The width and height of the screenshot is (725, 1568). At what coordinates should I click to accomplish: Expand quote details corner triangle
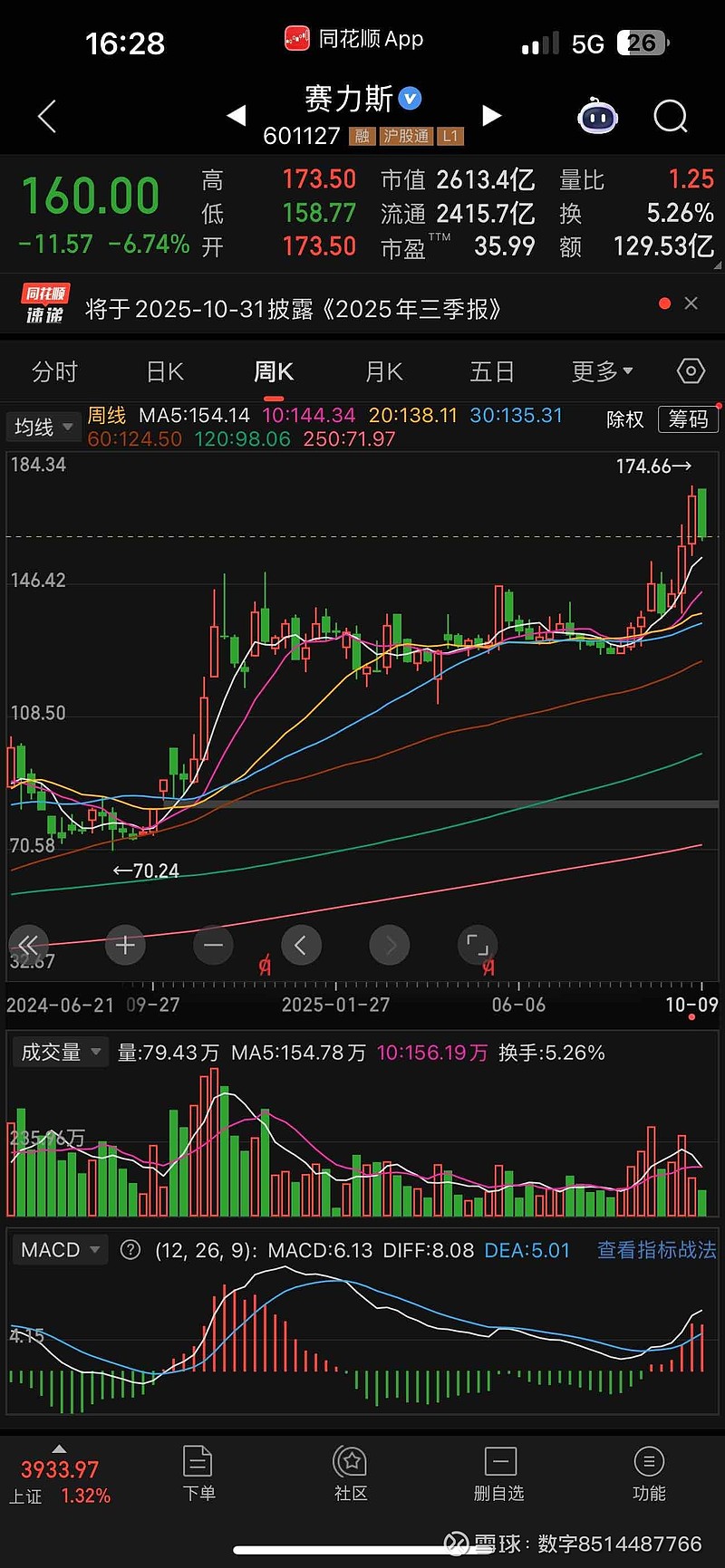pyautogui.click(x=718, y=266)
